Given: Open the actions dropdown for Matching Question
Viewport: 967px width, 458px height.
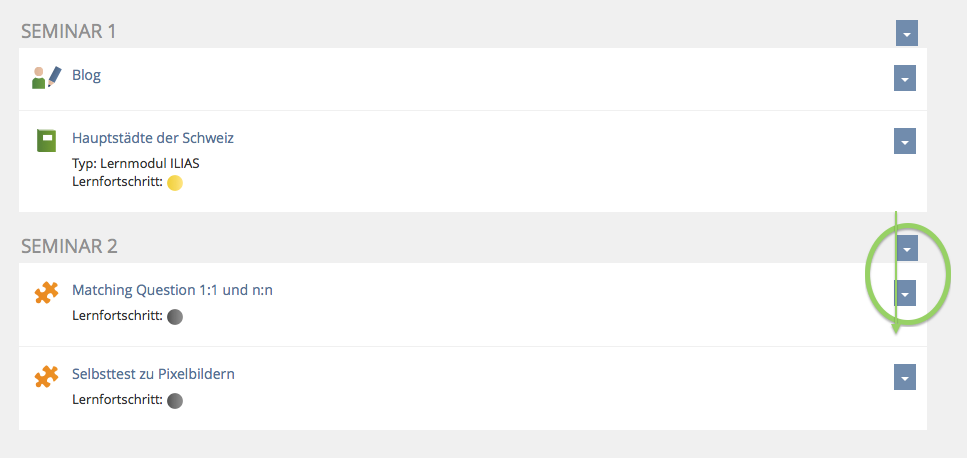Looking at the screenshot, I should [904, 294].
